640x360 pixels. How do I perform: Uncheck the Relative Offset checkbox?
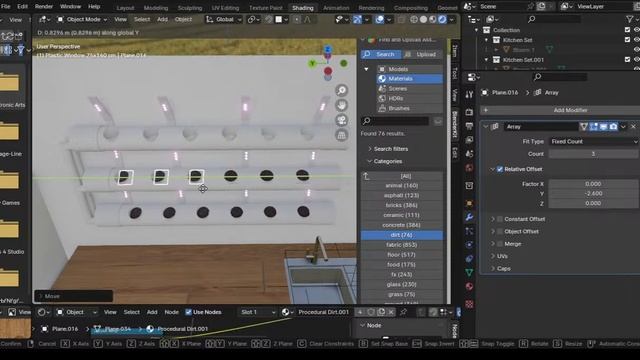click(x=500, y=169)
